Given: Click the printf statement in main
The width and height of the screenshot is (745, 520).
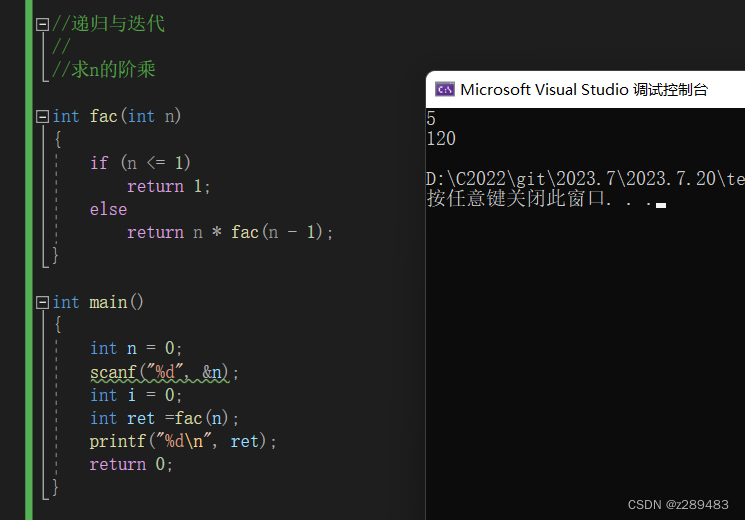Looking at the screenshot, I should pyautogui.click(x=182, y=442).
